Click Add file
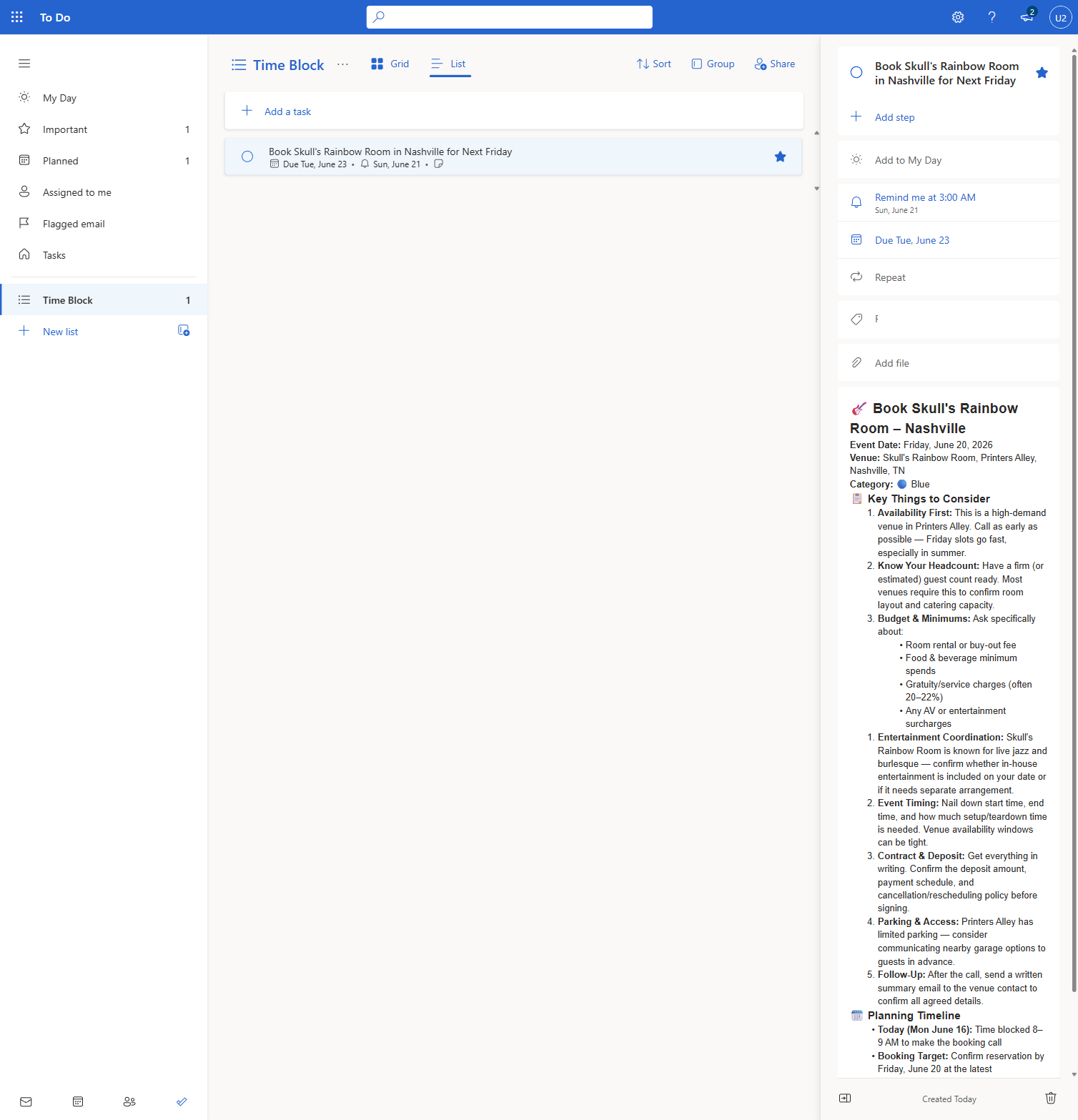 (x=948, y=363)
